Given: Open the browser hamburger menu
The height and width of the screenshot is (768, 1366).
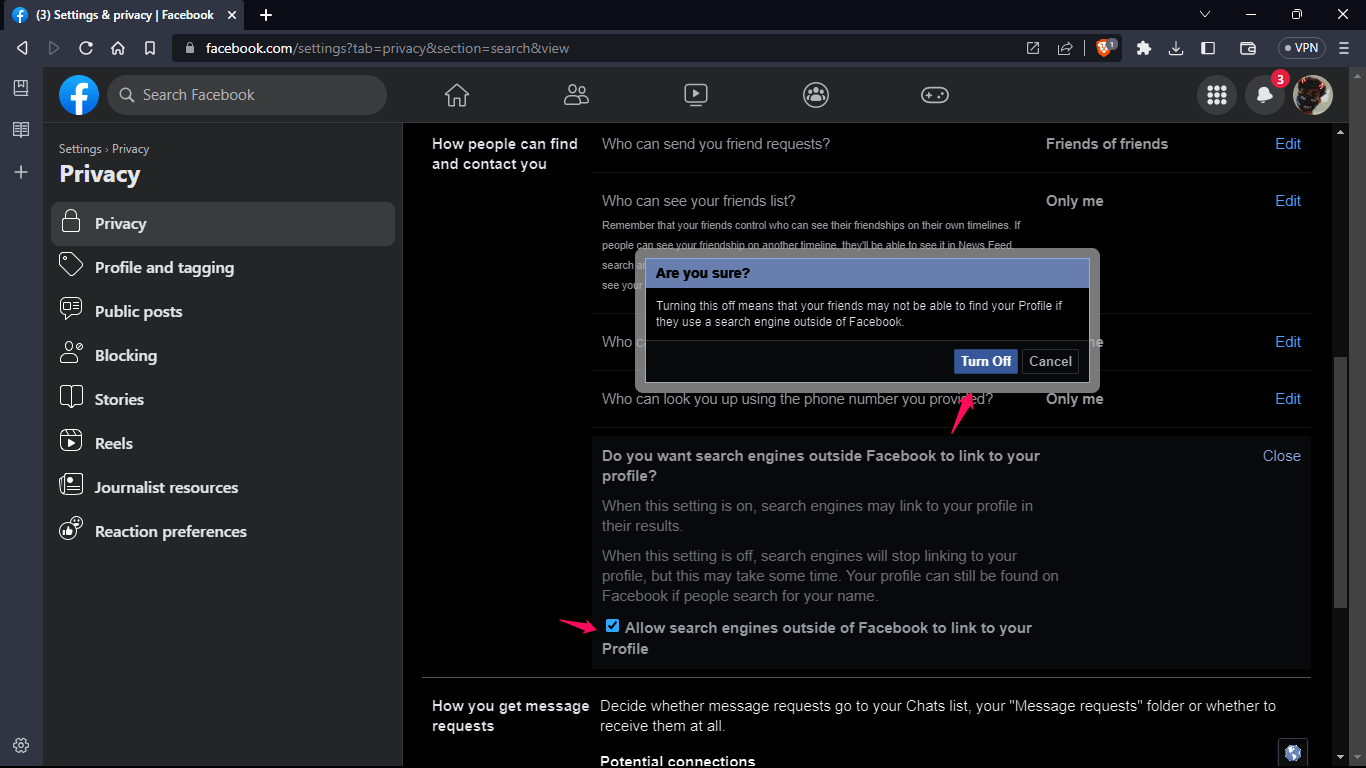Looking at the screenshot, I should (x=1346, y=48).
